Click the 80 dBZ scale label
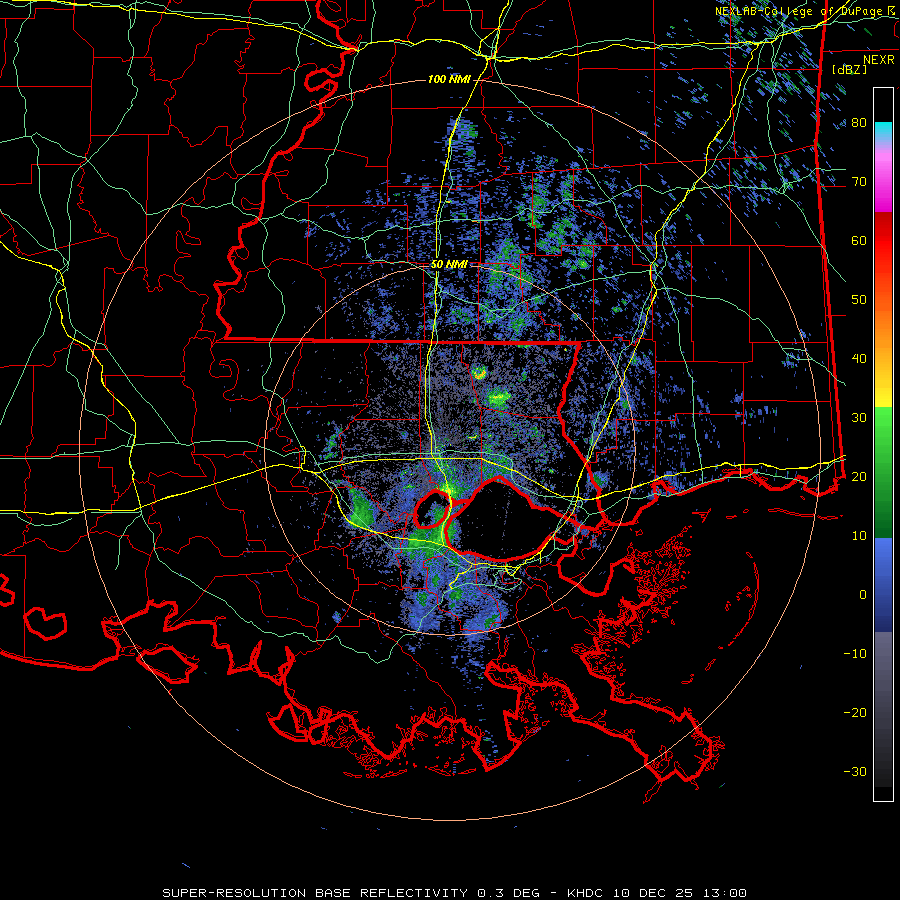This screenshot has height=900, width=900. pos(859,123)
